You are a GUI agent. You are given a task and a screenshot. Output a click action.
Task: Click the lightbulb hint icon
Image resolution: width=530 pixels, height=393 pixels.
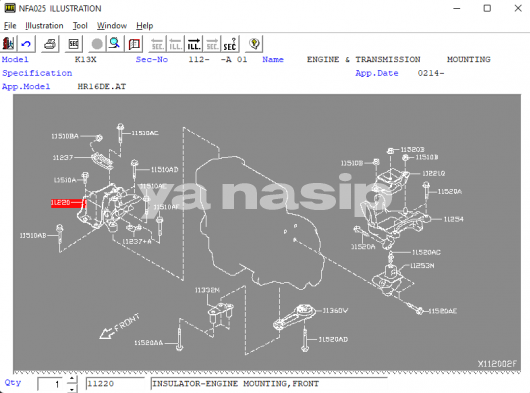[x=254, y=44]
